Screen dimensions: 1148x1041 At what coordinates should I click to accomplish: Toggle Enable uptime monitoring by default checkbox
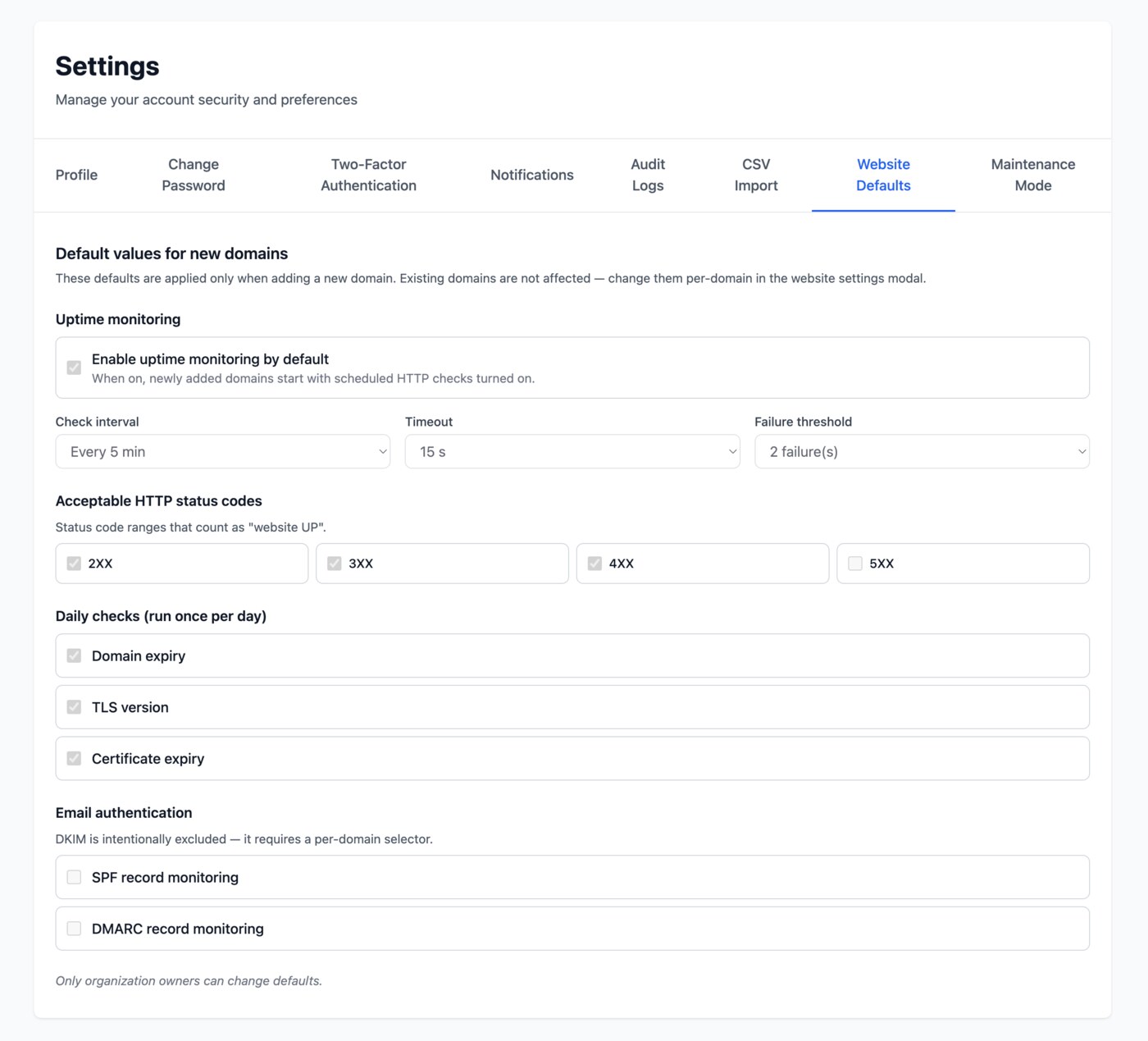click(x=74, y=368)
